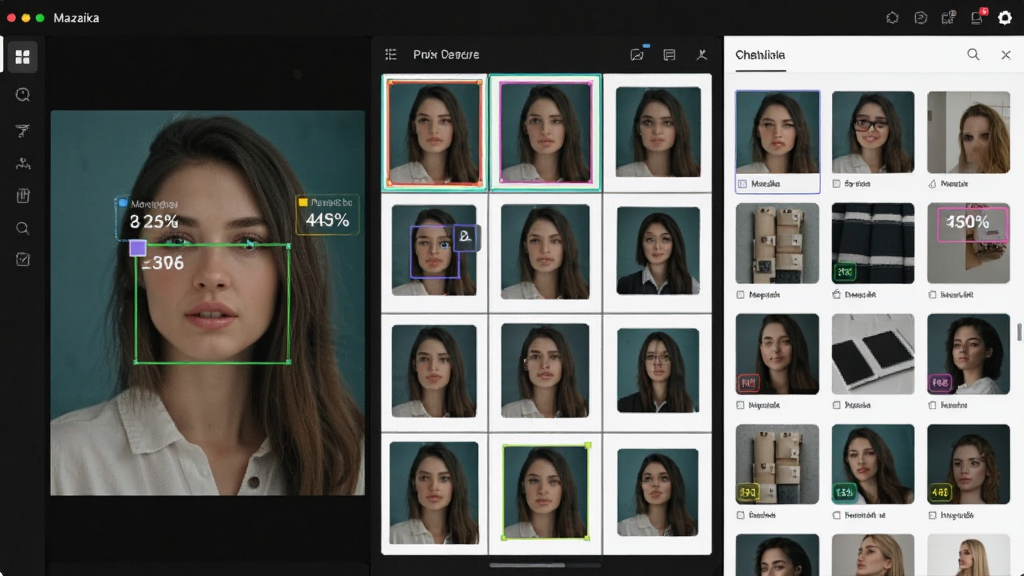Open the striped fabric thumbnail
This screenshot has width=1024, height=576.
[873, 243]
